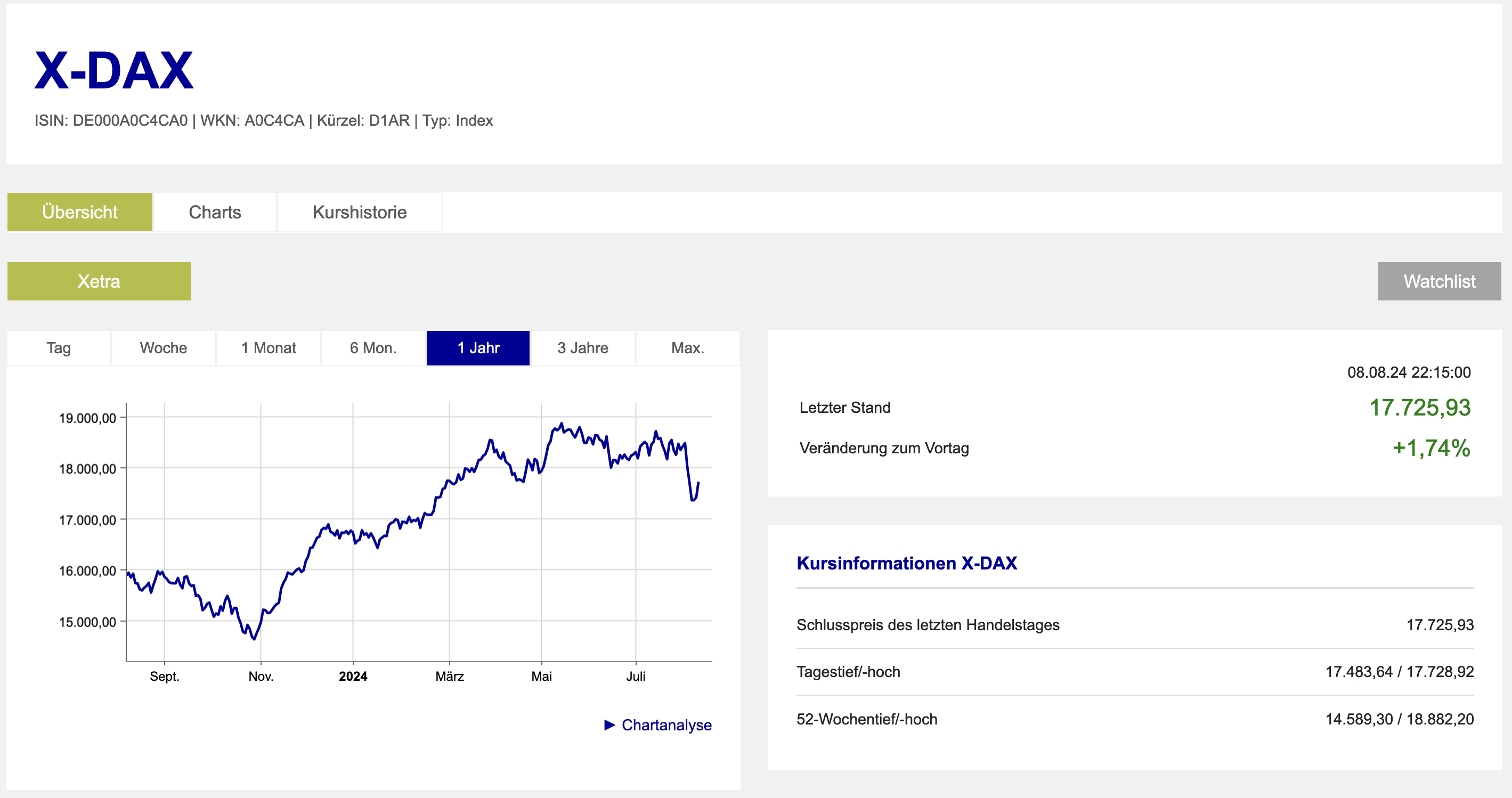This screenshot has height=798, width=1512.
Task: Click the Sept. x-axis label
Action: [164, 677]
